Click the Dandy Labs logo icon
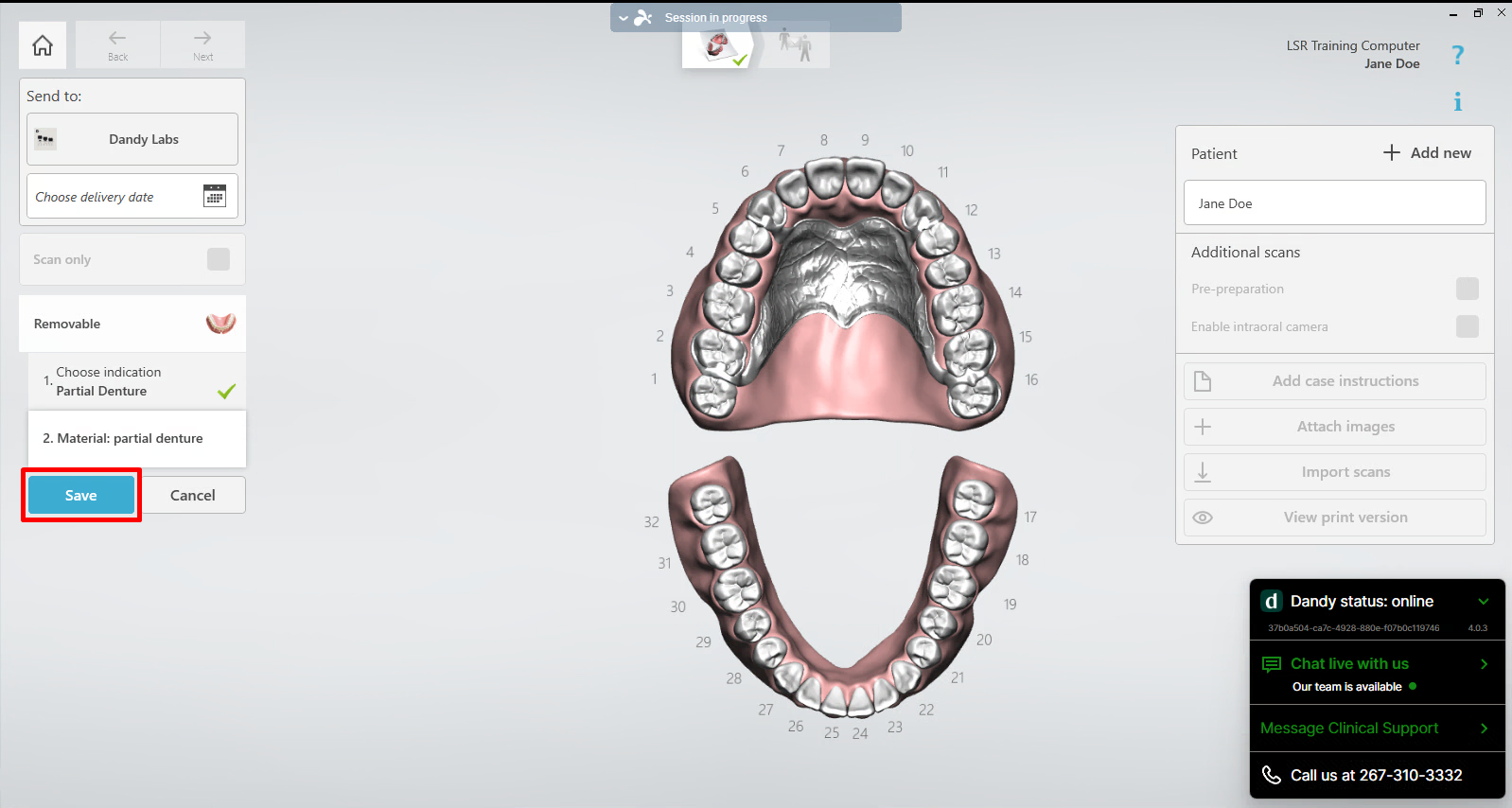 click(x=45, y=139)
